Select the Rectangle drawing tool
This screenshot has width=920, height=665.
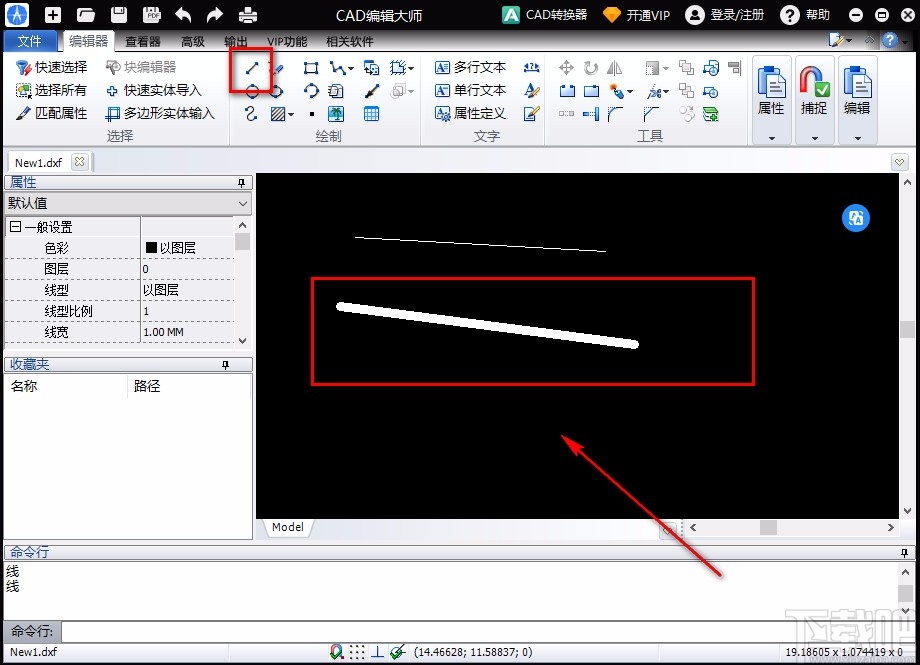pyautogui.click(x=311, y=68)
